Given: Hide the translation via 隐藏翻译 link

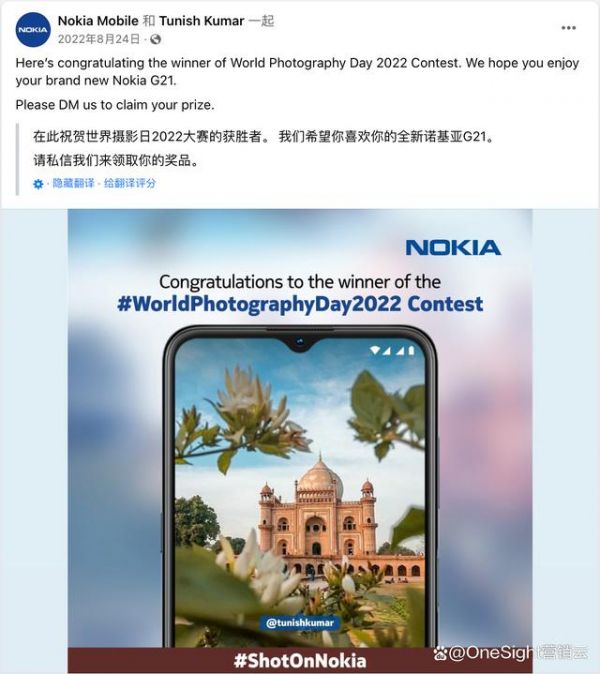Looking at the screenshot, I should (x=73, y=184).
